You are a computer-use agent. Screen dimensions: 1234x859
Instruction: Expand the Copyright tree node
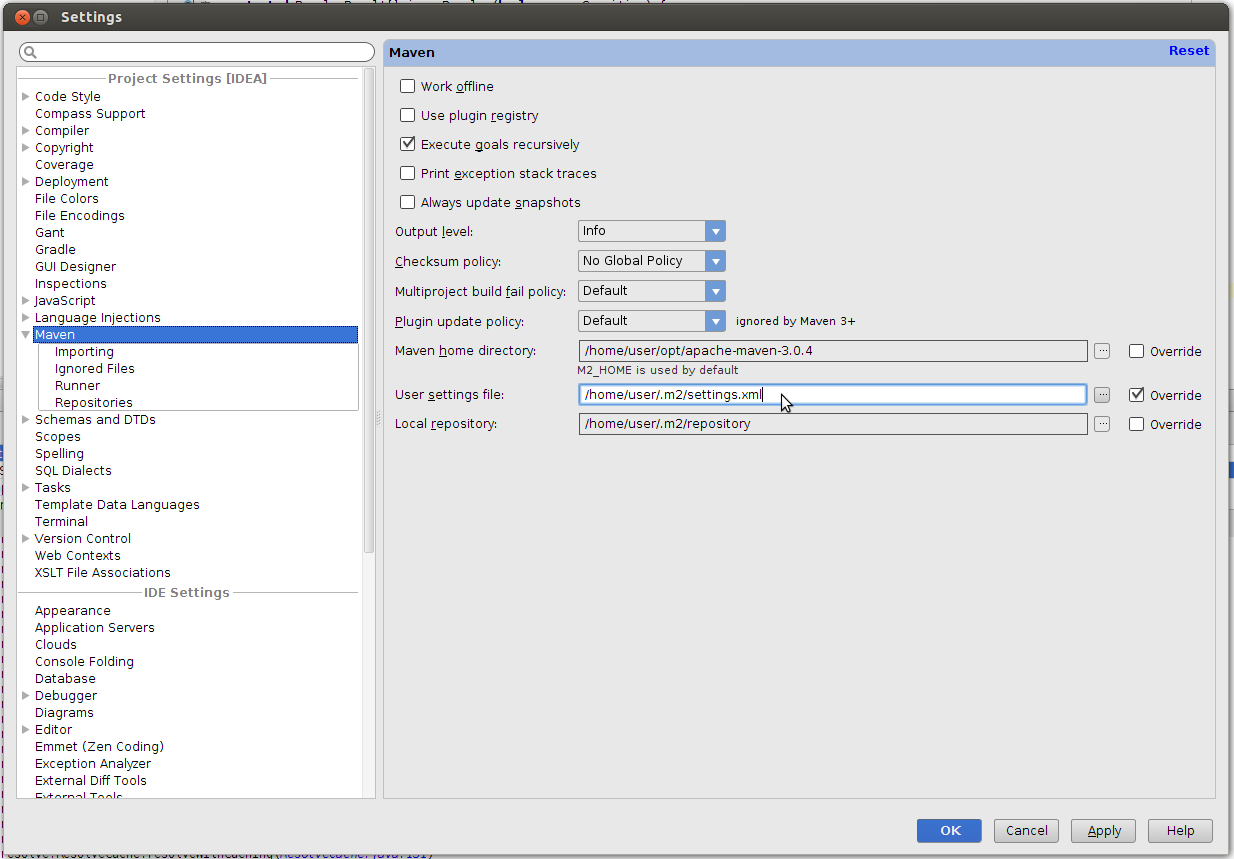pos(26,148)
